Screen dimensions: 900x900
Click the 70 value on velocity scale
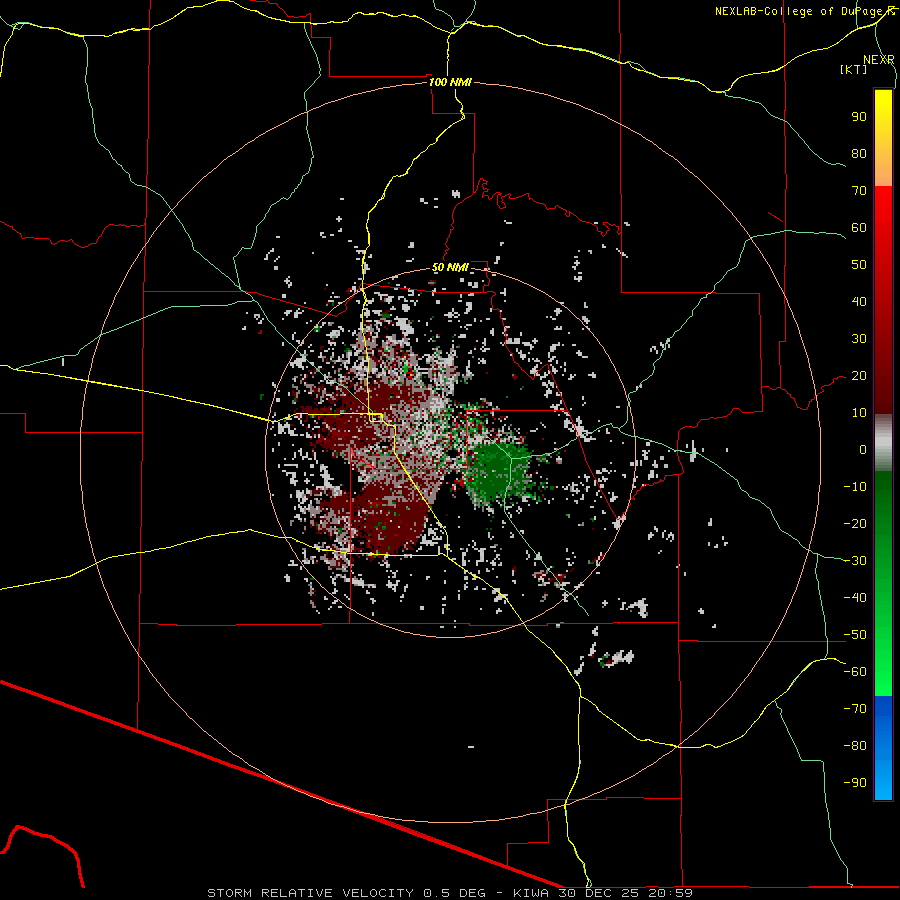[x=859, y=191]
